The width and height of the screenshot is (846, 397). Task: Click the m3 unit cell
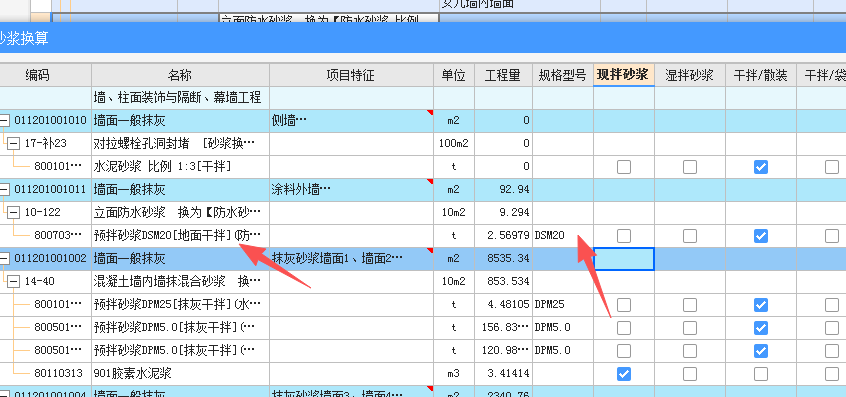point(454,373)
